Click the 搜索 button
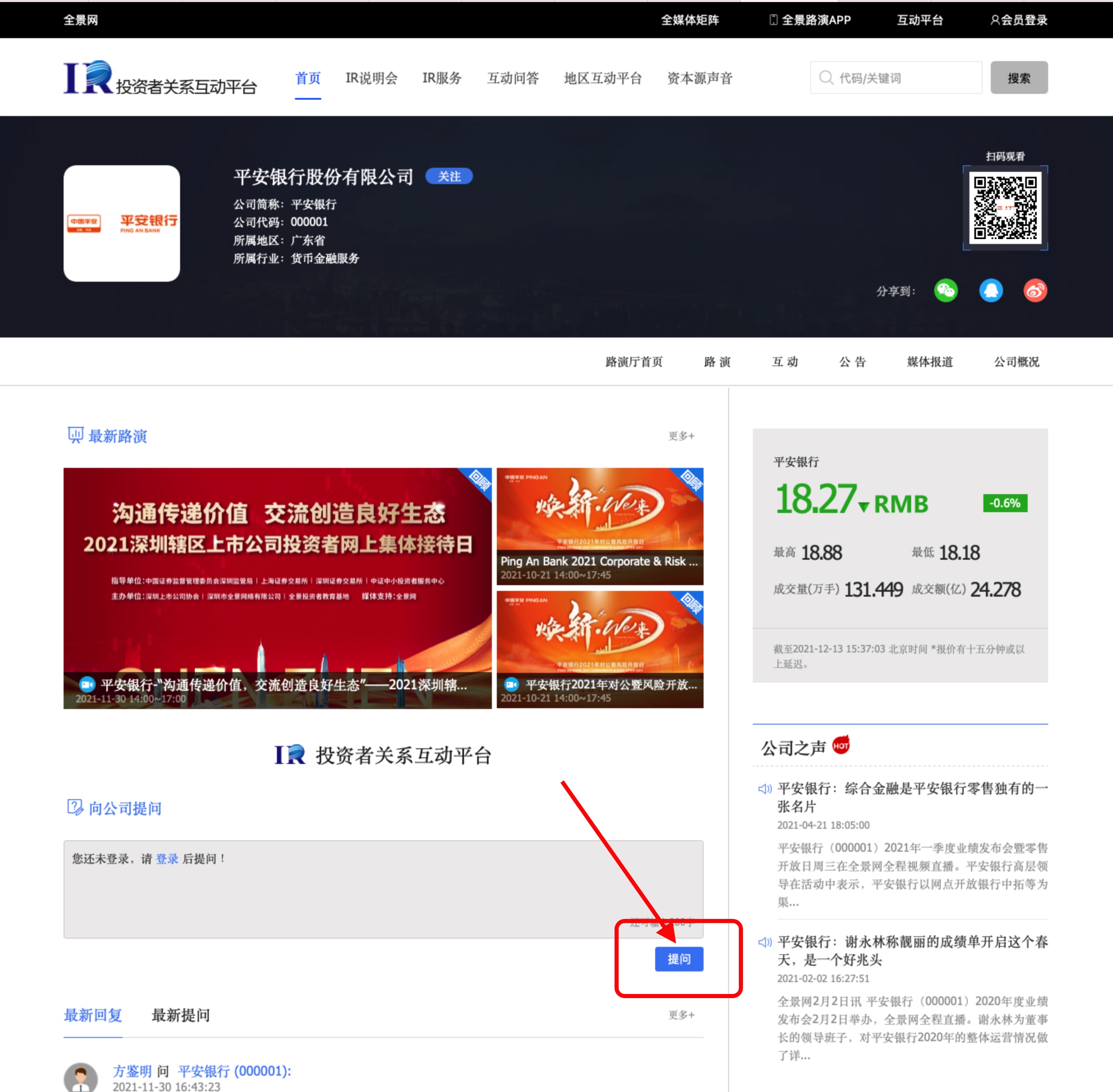This screenshot has width=1113, height=1092. pos(1019,78)
